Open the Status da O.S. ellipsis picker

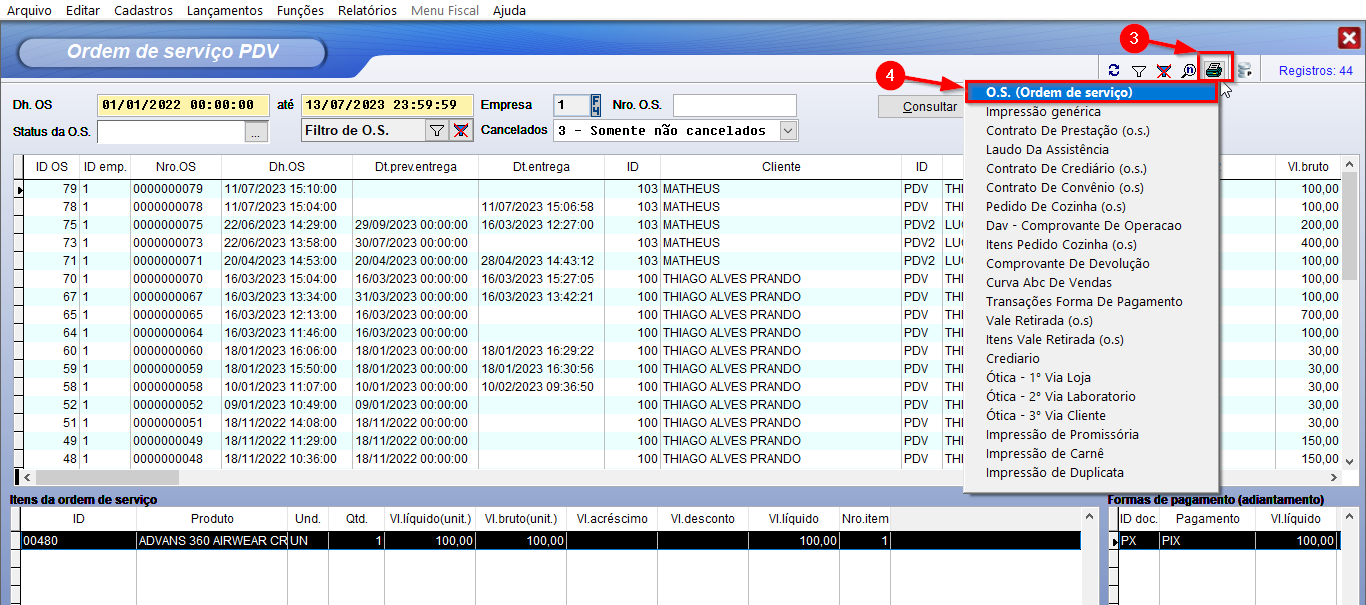pyautogui.click(x=257, y=131)
